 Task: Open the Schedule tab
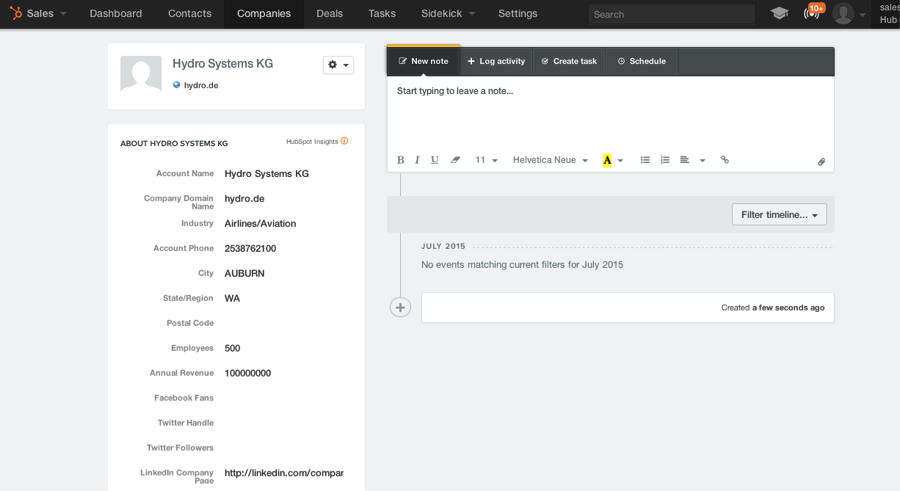coord(642,61)
